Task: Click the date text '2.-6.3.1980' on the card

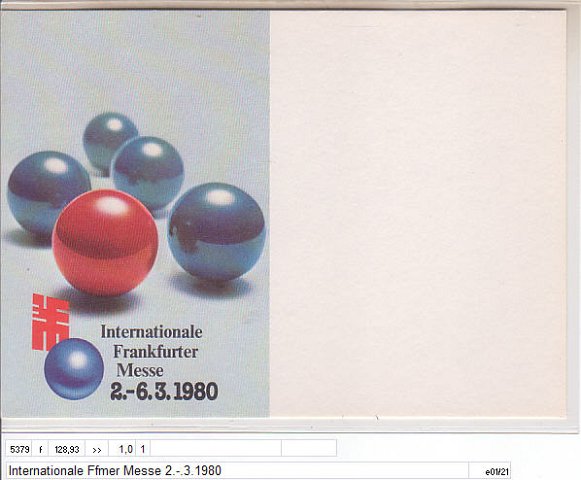Action: click(x=164, y=391)
